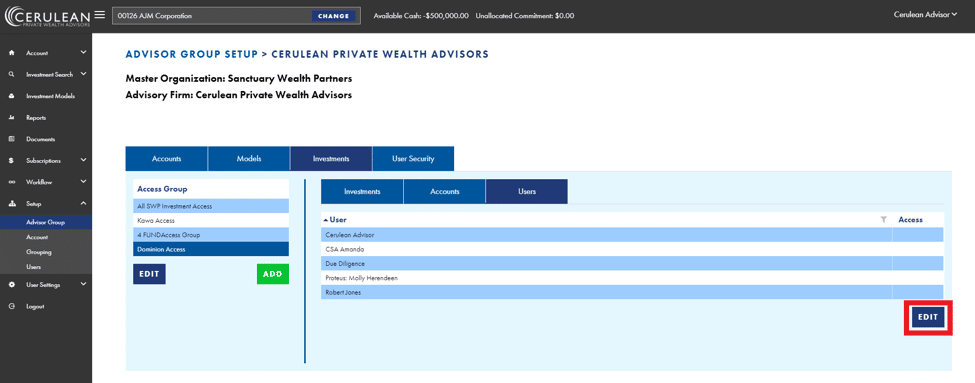
Task: Click the Subscriptions dollar icon
Action: (x=12, y=160)
